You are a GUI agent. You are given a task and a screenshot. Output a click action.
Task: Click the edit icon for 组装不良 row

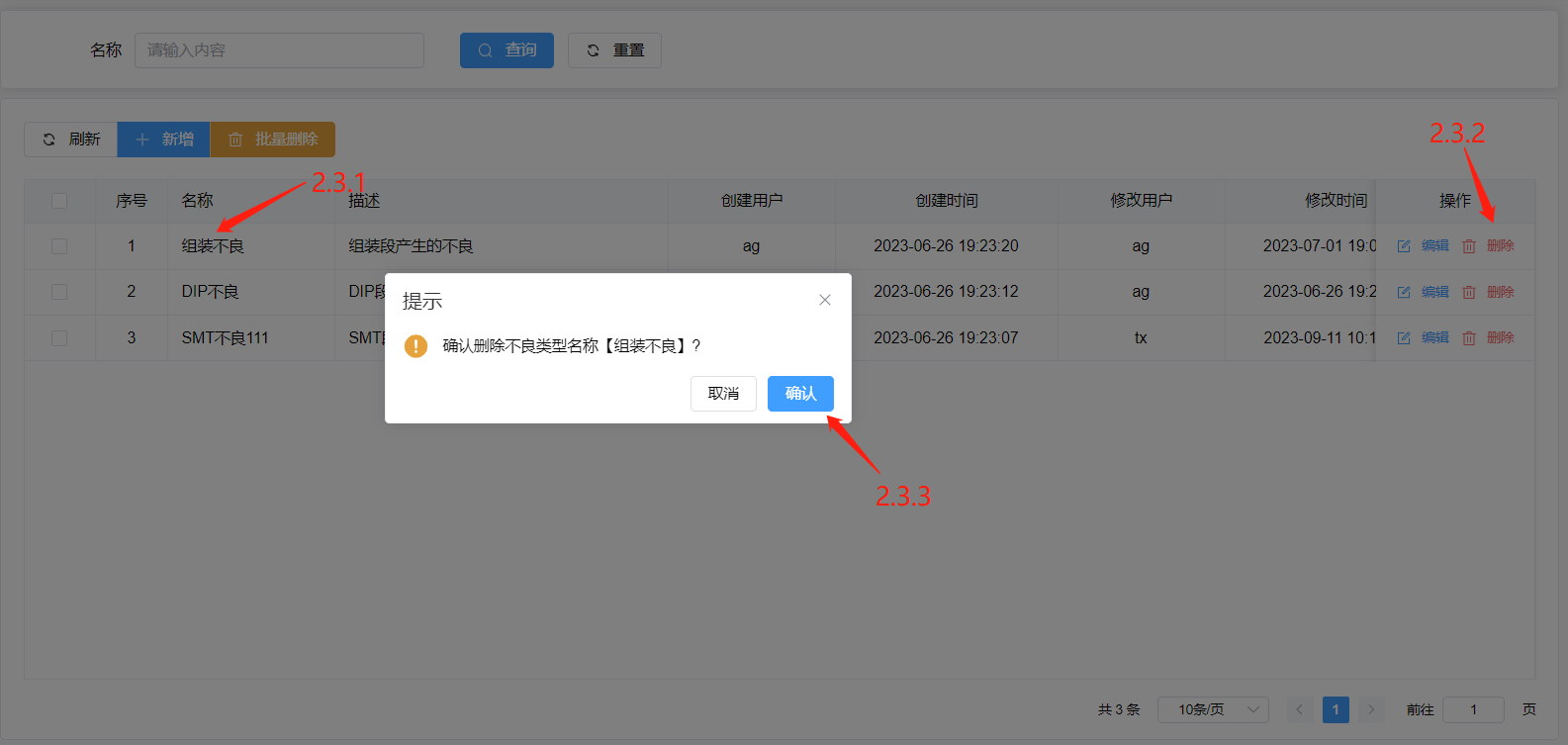point(1404,246)
